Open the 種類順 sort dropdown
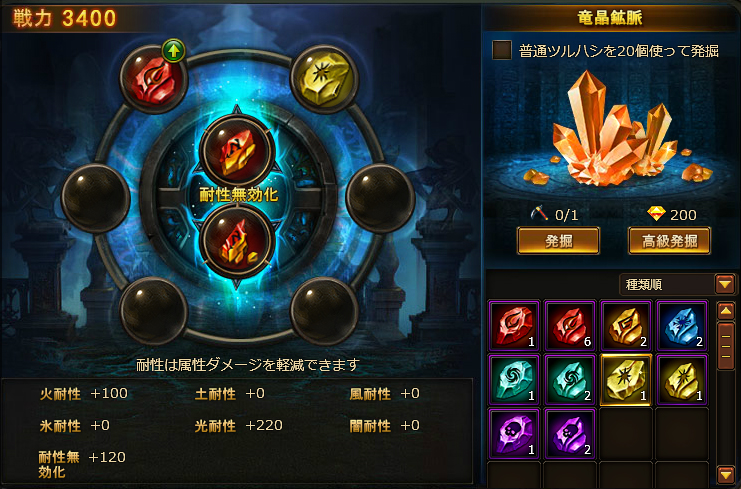This screenshot has width=741, height=489. (x=678, y=284)
